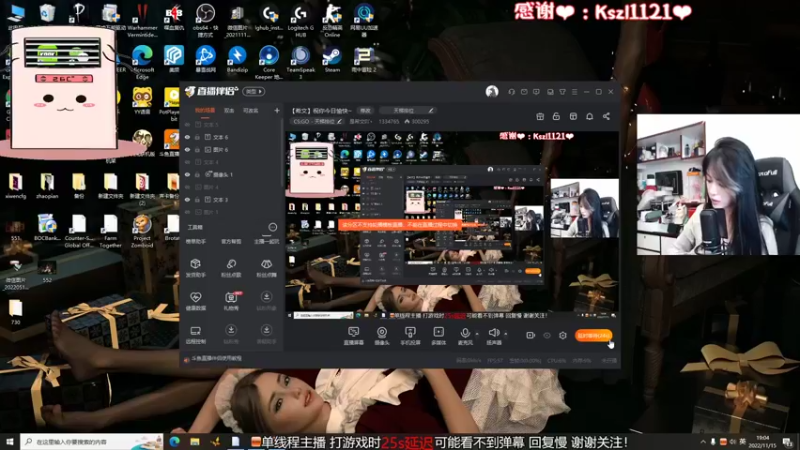Toggle the lock on layer 文本 6
The image size is (800, 450).
[x=197, y=137]
